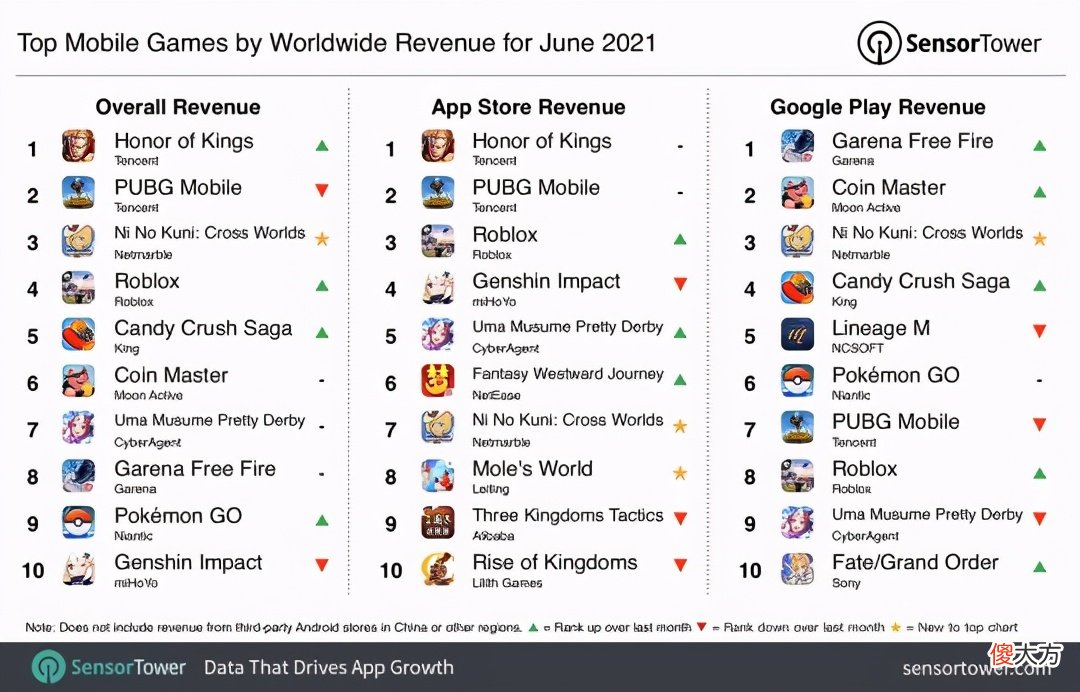Click the rank number 10 in Overall Revenue
Image resolution: width=1080 pixels, height=692 pixels.
33,570
